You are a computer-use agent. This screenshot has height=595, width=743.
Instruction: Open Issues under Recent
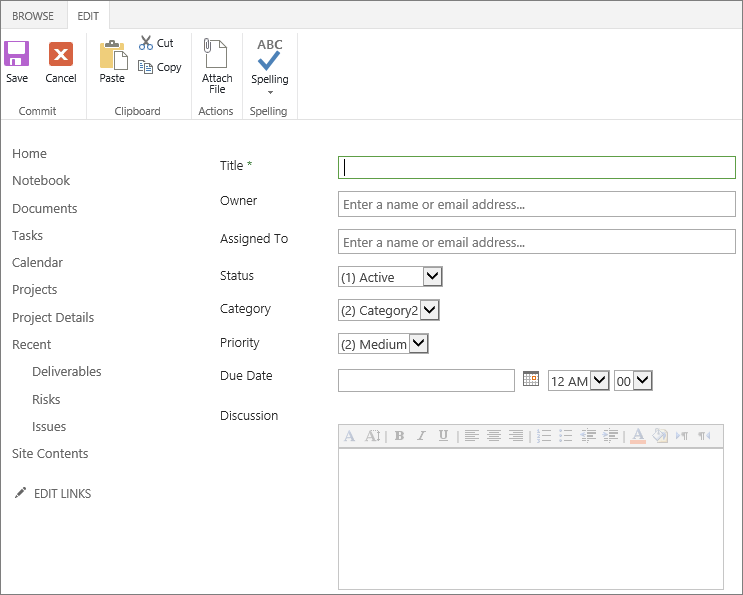pos(49,426)
